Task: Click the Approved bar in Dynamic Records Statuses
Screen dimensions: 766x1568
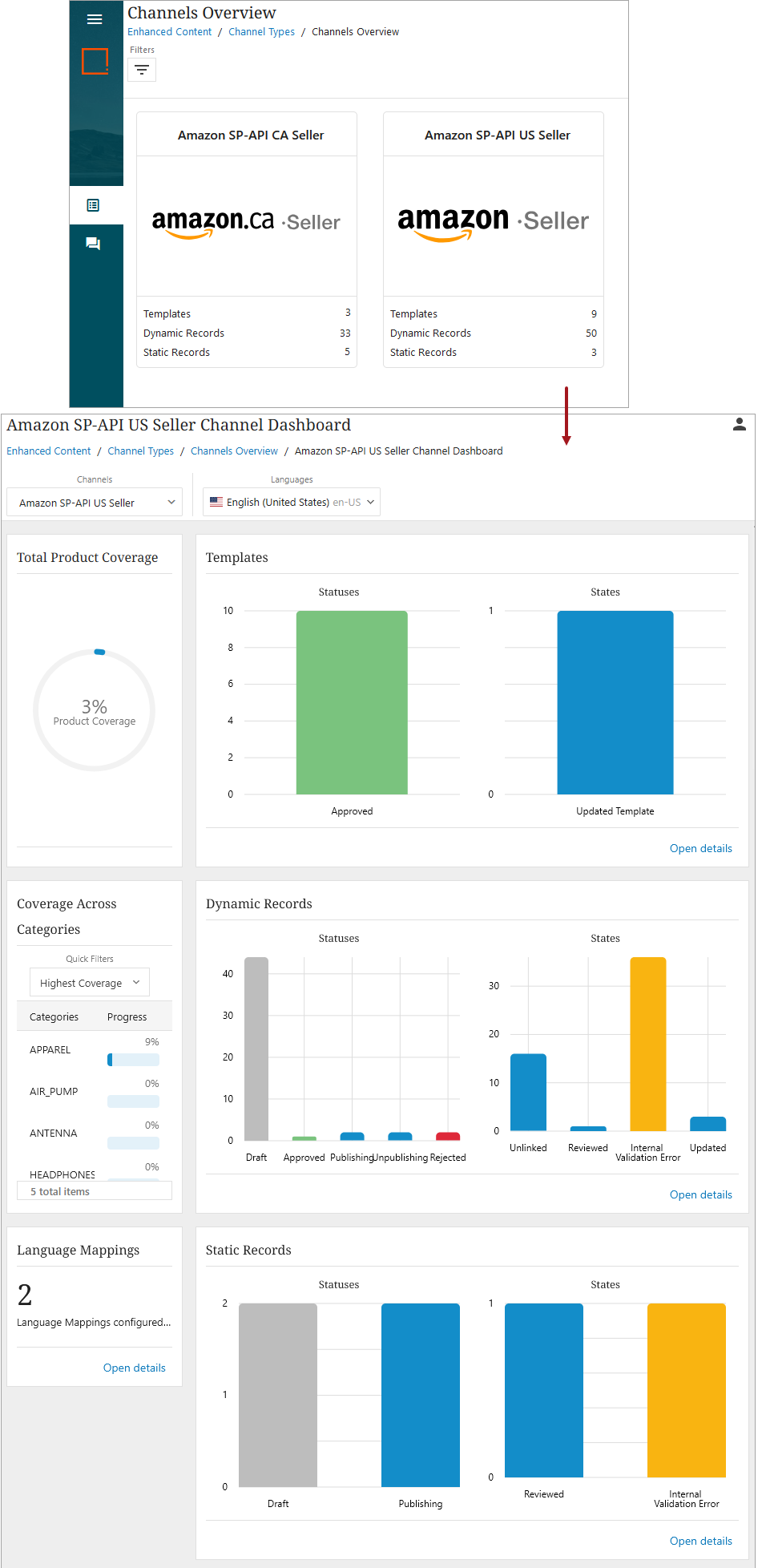Action: point(304,1138)
